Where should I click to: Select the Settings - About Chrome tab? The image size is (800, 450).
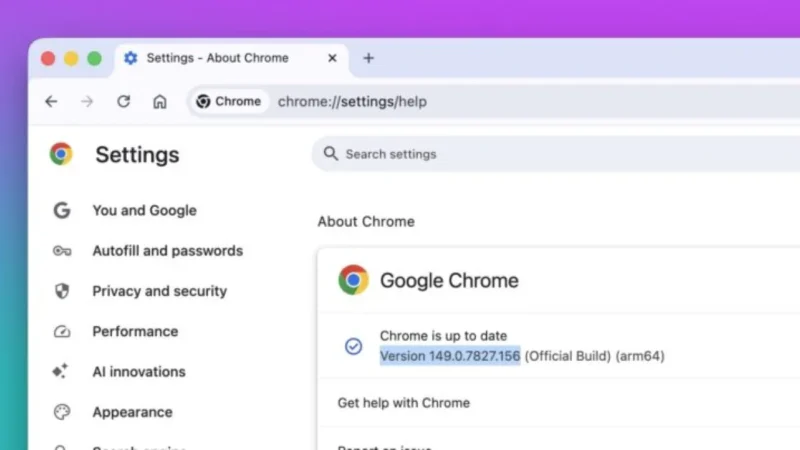pyautogui.click(x=231, y=59)
